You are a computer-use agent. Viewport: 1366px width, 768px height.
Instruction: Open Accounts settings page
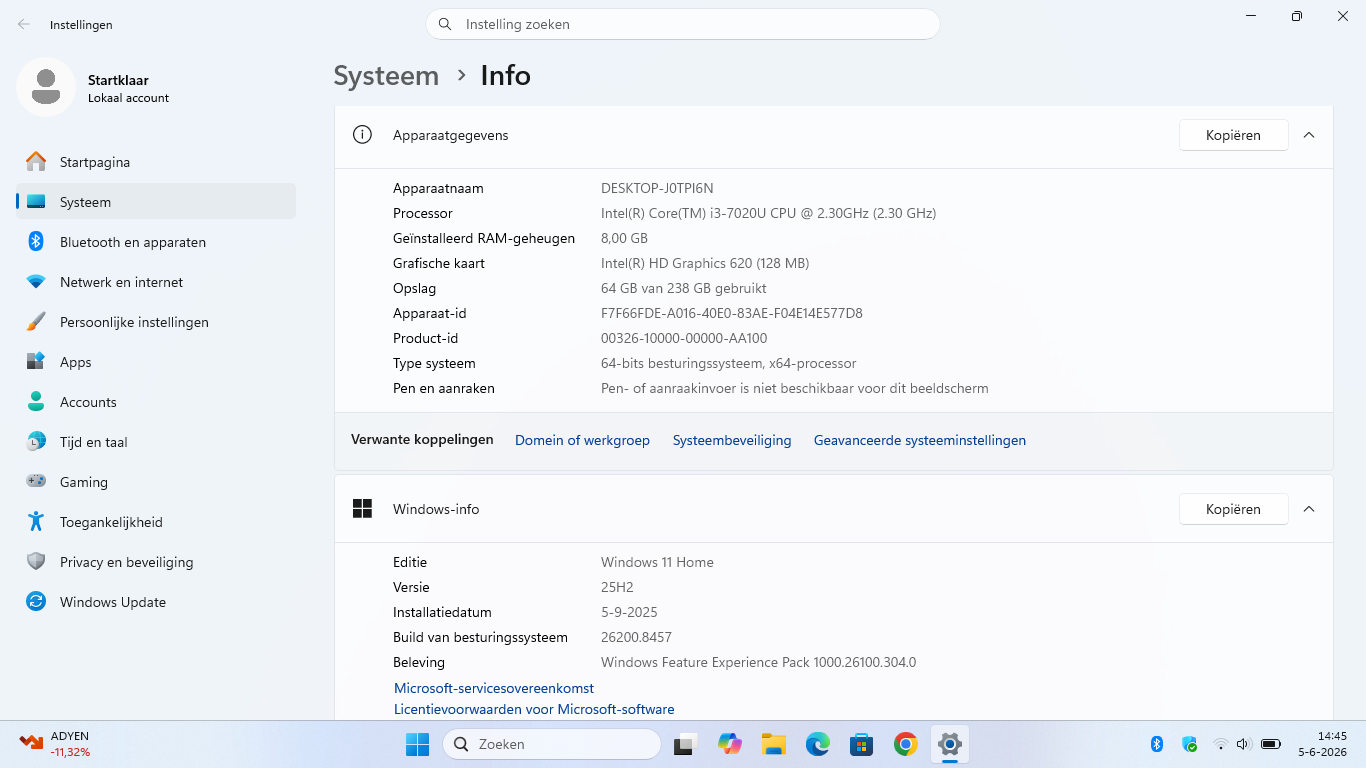pyautogui.click(x=156, y=402)
